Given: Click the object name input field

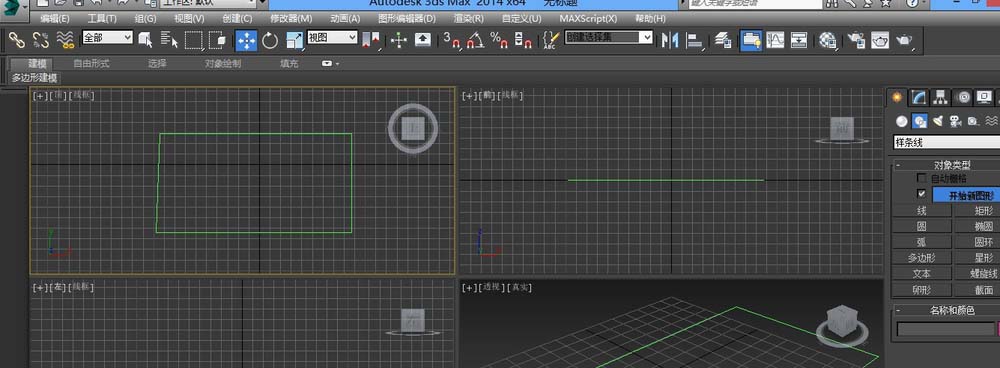Looking at the screenshot, I should (946, 329).
